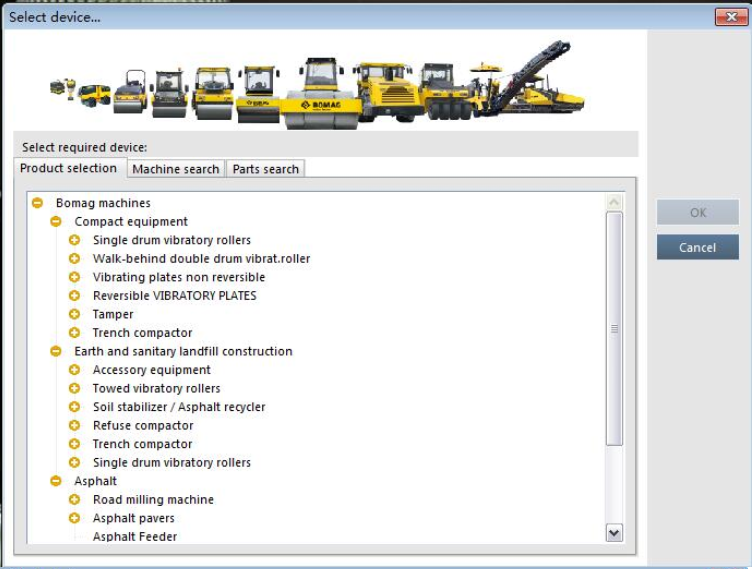The height and width of the screenshot is (569, 752).
Task: Expand the Asphalt pavers node
Action: click(x=74, y=518)
